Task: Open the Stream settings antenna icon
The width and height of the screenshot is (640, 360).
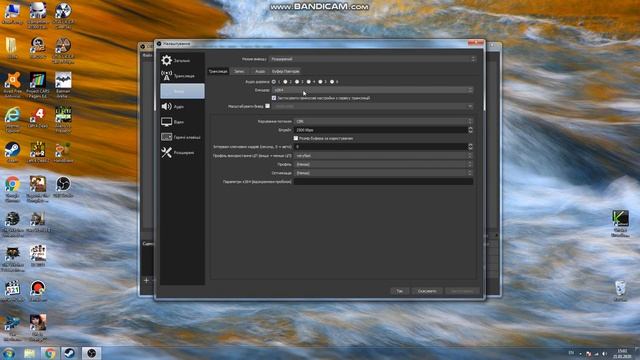Action: tap(166, 76)
